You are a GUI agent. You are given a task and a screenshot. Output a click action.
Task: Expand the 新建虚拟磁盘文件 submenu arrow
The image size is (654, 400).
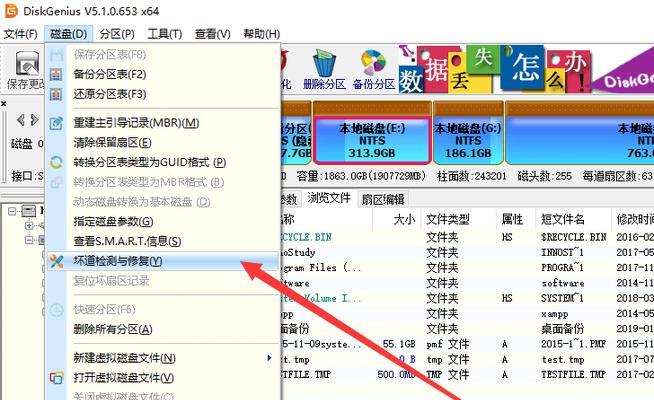coord(269,358)
